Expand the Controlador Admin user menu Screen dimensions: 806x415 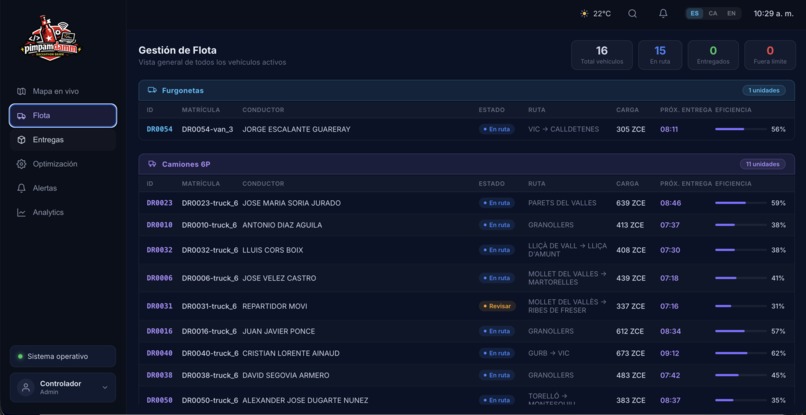click(x=63, y=387)
